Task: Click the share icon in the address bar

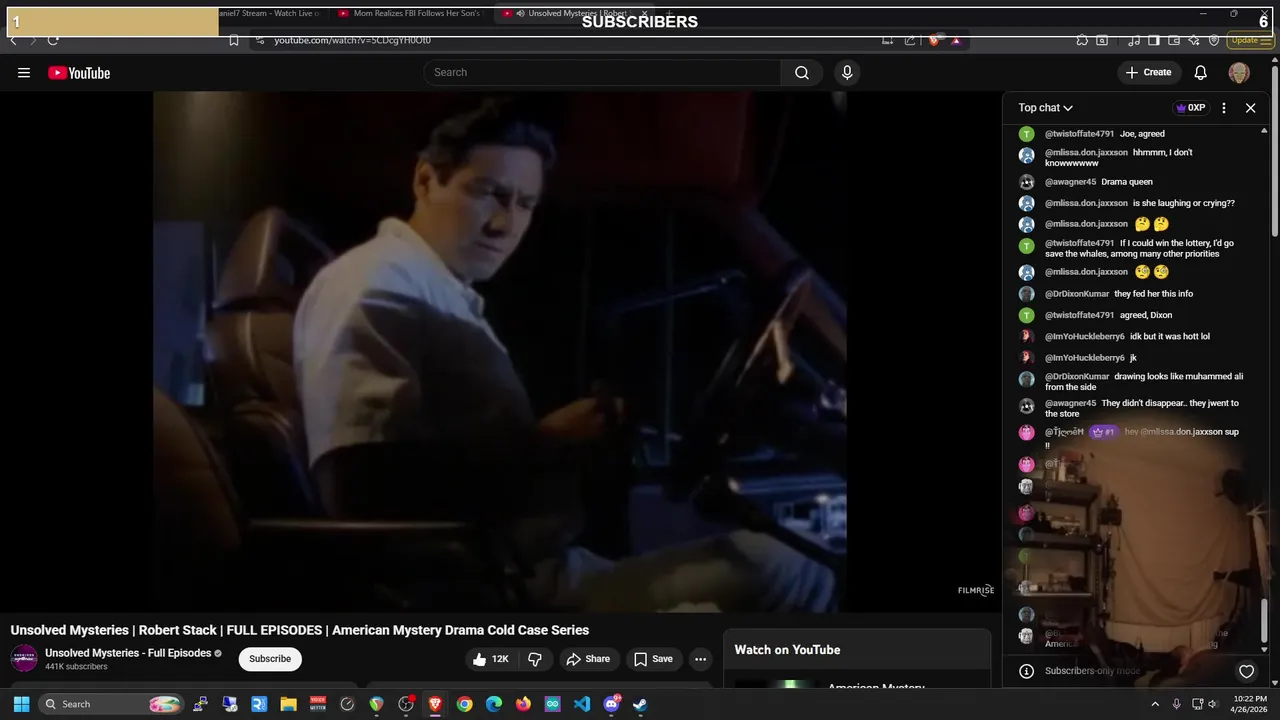Action: pos(910,40)
